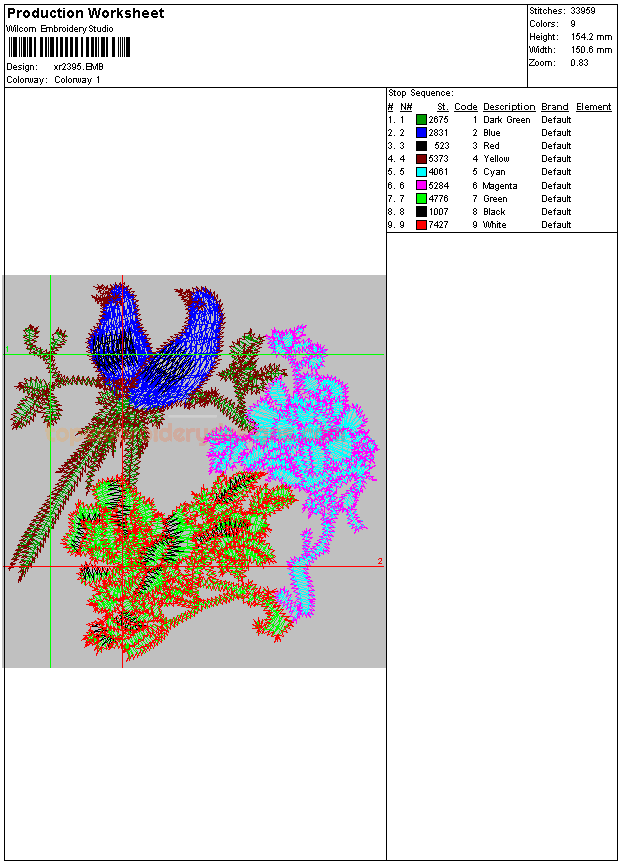This screenshot has width=620, height=861.
Task: Click Default brand in the Dark Green row
Action: coord(556,119)
